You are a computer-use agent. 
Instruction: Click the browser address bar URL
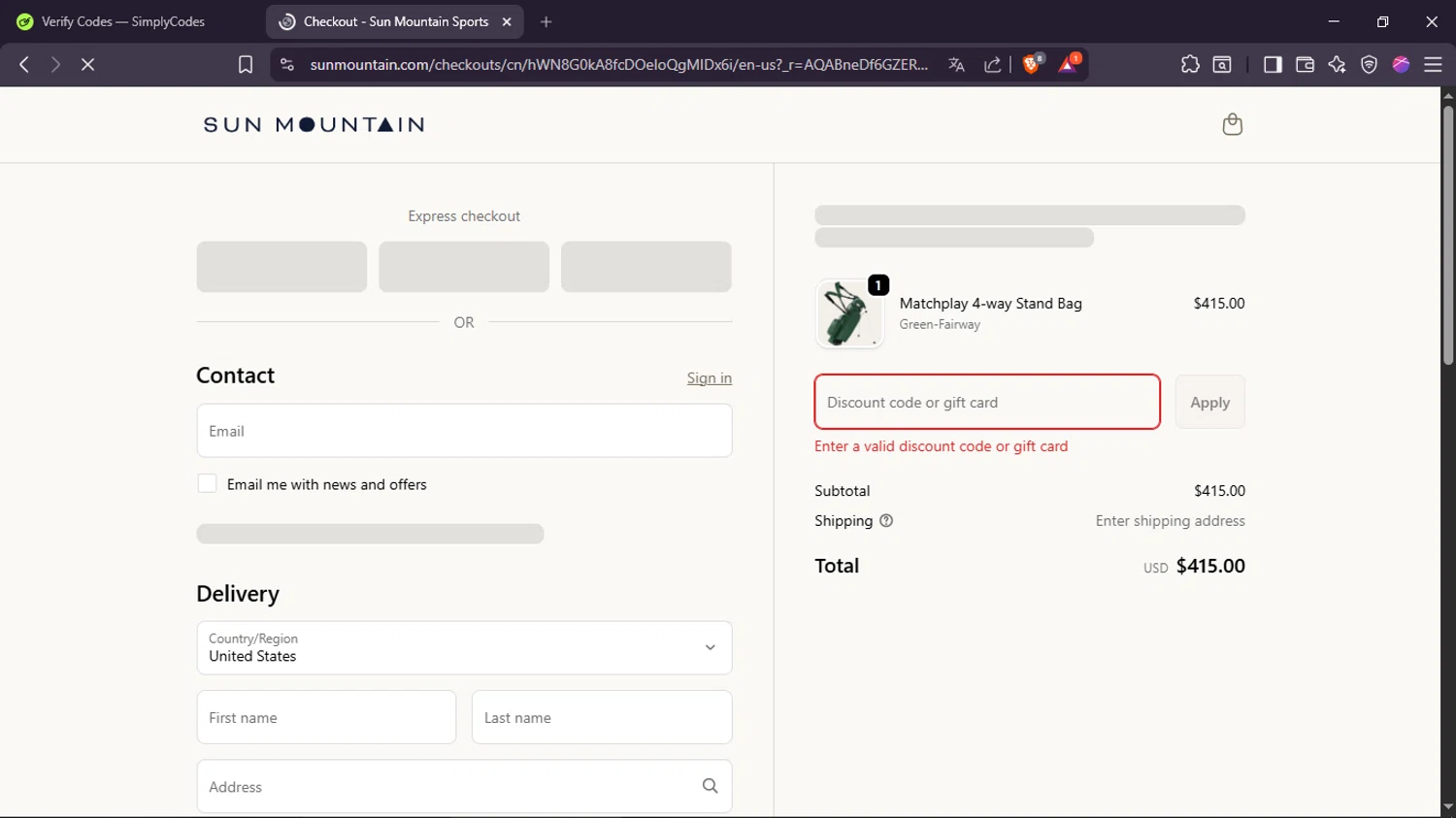618,64
